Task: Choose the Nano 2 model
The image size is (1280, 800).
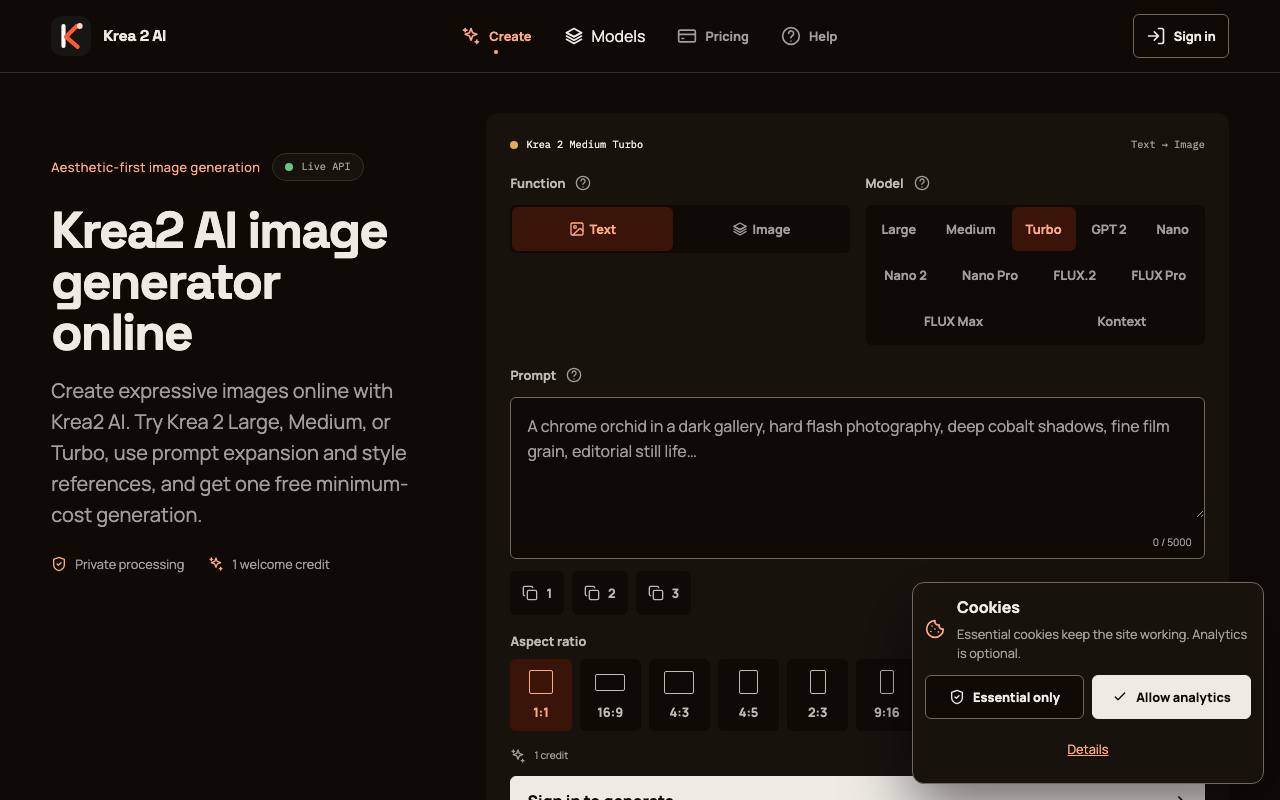Action: pyautogui.click(x=905, y=275)
